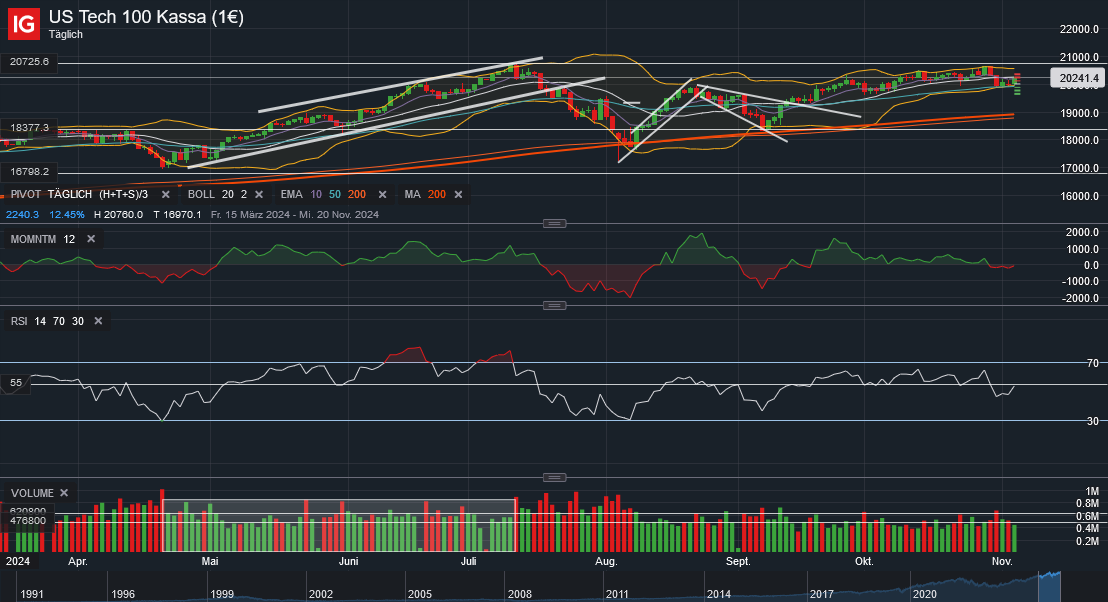Click the Aug. date axis label
The image size is (1108, 602).
click(606, 561)
